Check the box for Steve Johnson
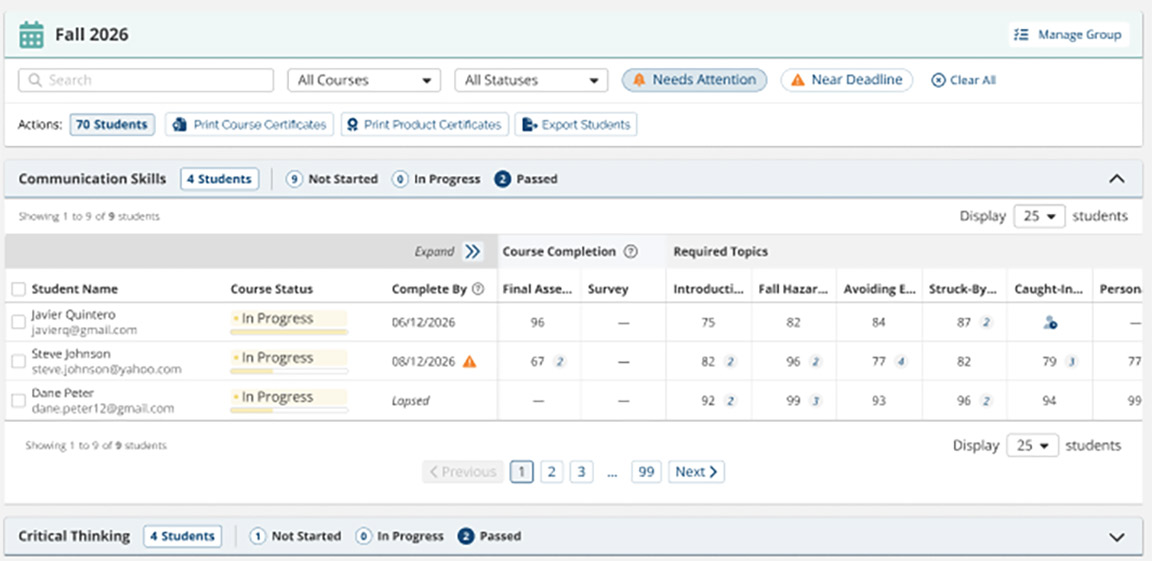The height and width of the screenshot is (561, 1152). pyautogui.click(x=18, y=361)
